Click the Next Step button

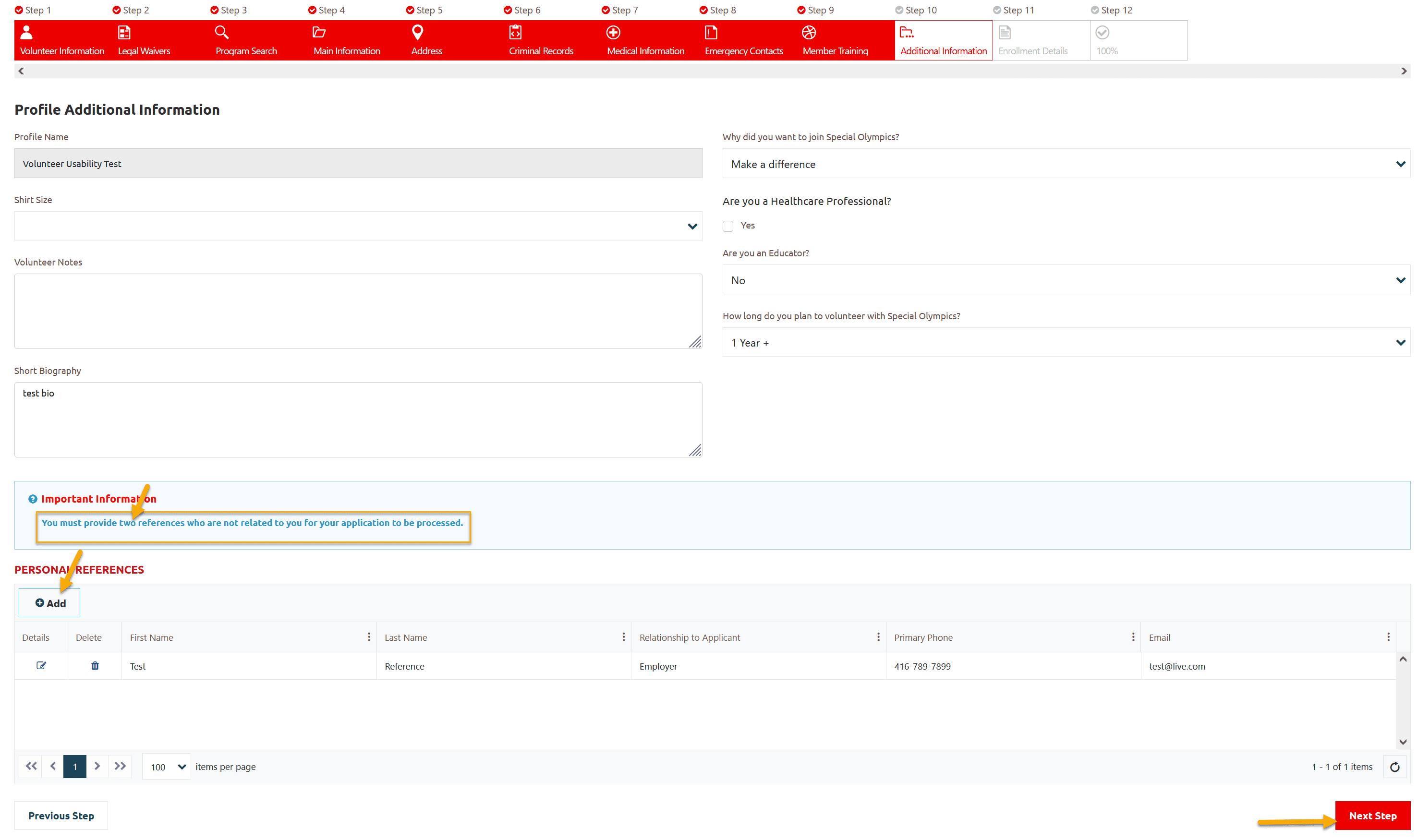(1372, 815)
